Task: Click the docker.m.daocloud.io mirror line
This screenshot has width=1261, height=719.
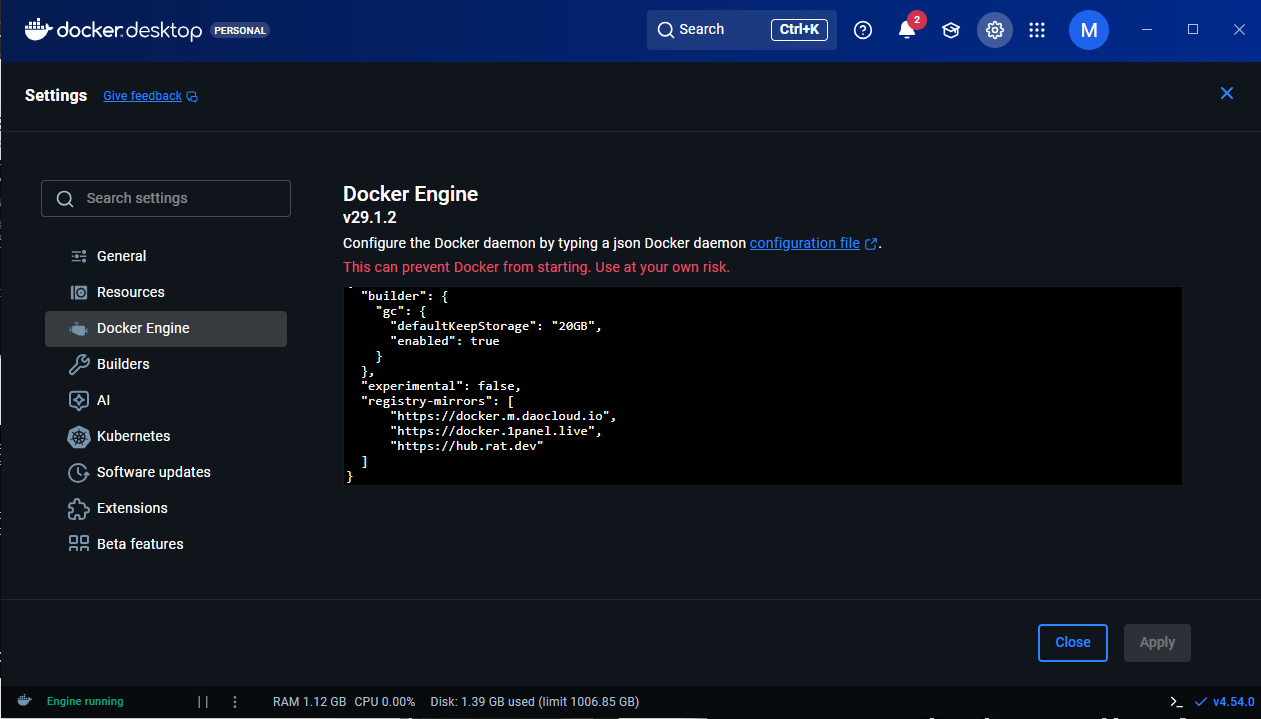Action: point(504,416)
